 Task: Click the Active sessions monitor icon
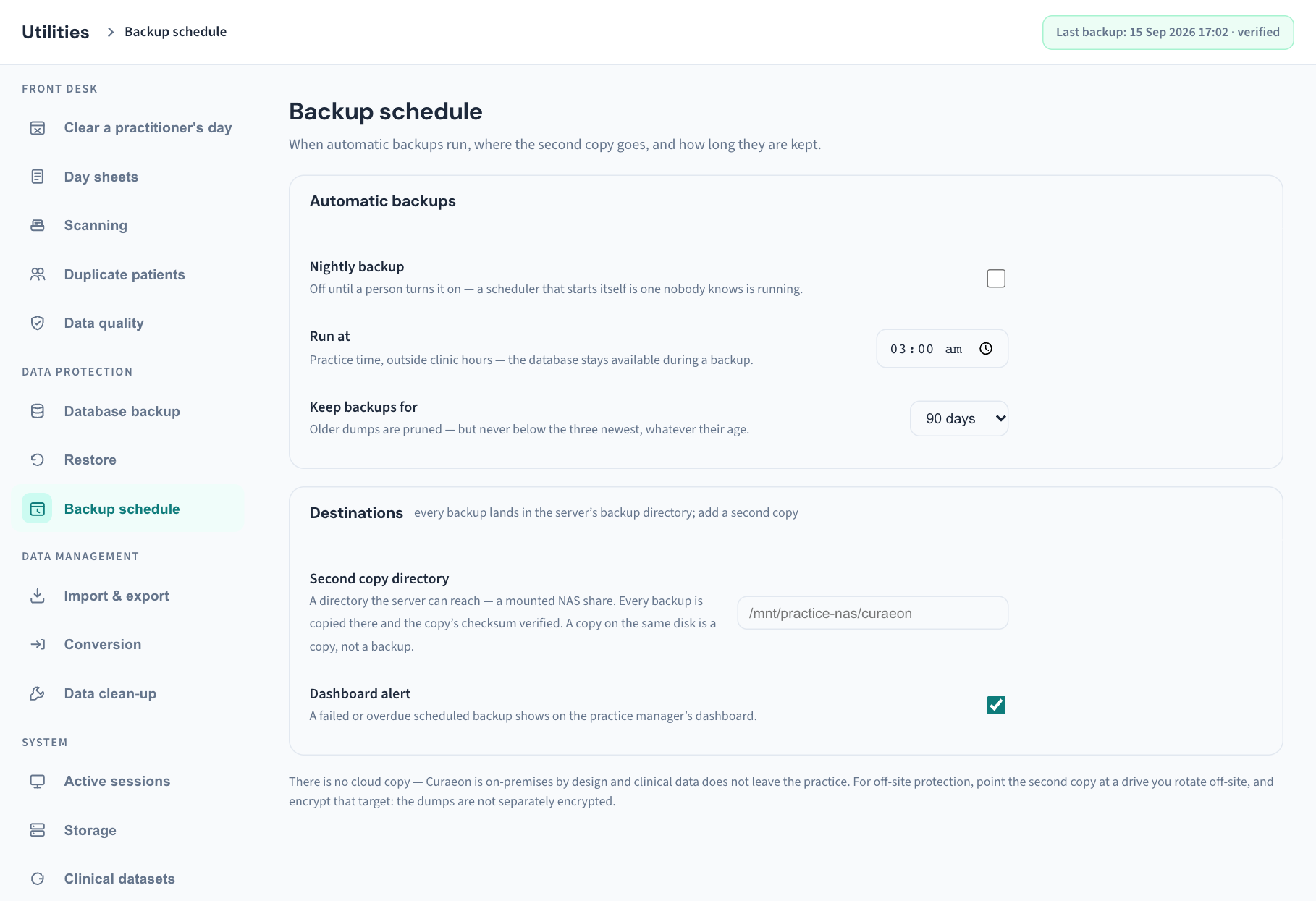pos(38,782)
